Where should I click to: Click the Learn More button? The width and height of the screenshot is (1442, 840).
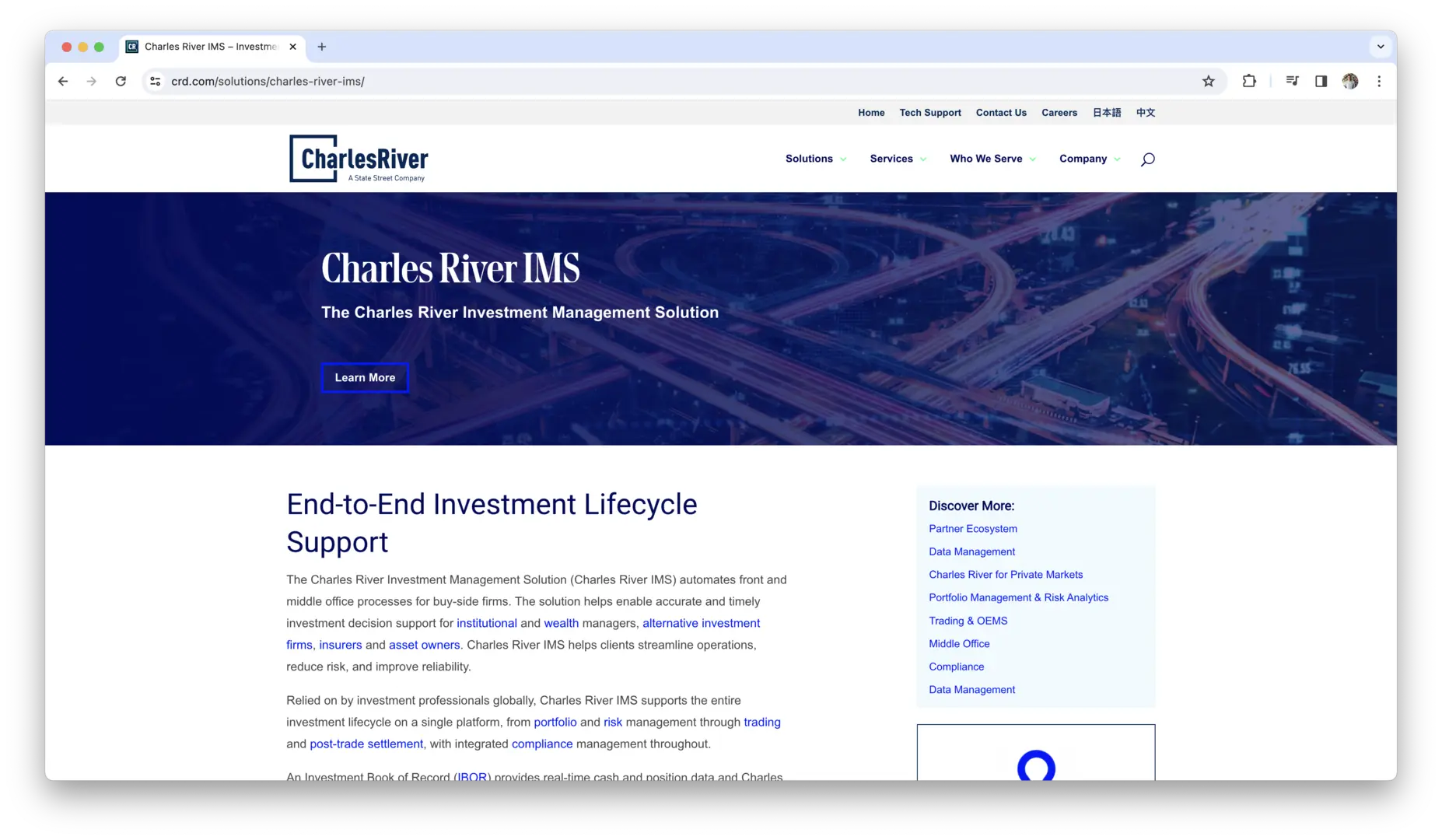365,378
